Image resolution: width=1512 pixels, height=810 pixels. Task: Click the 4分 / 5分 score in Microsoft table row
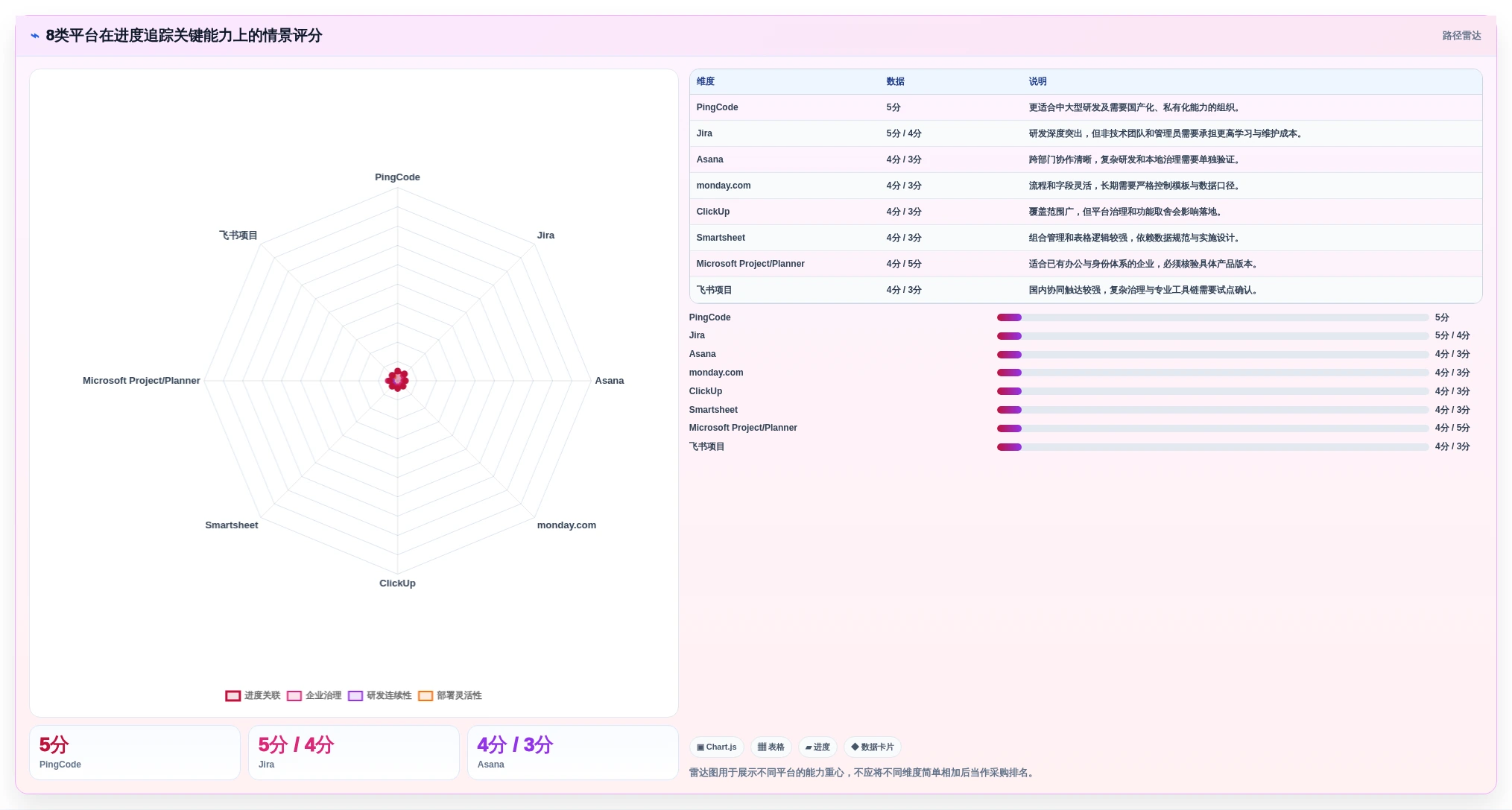[x=904, y=264]
